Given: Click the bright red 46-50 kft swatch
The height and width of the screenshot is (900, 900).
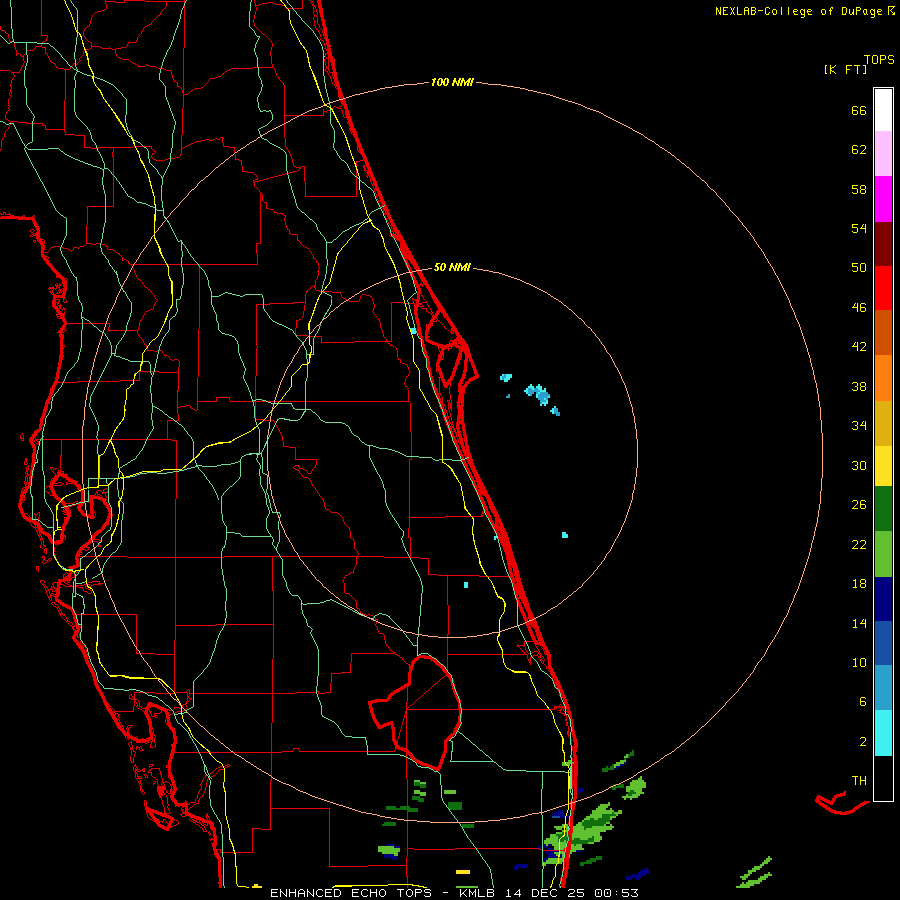Looking at the screenshot, I should click(x=883, y=288).
